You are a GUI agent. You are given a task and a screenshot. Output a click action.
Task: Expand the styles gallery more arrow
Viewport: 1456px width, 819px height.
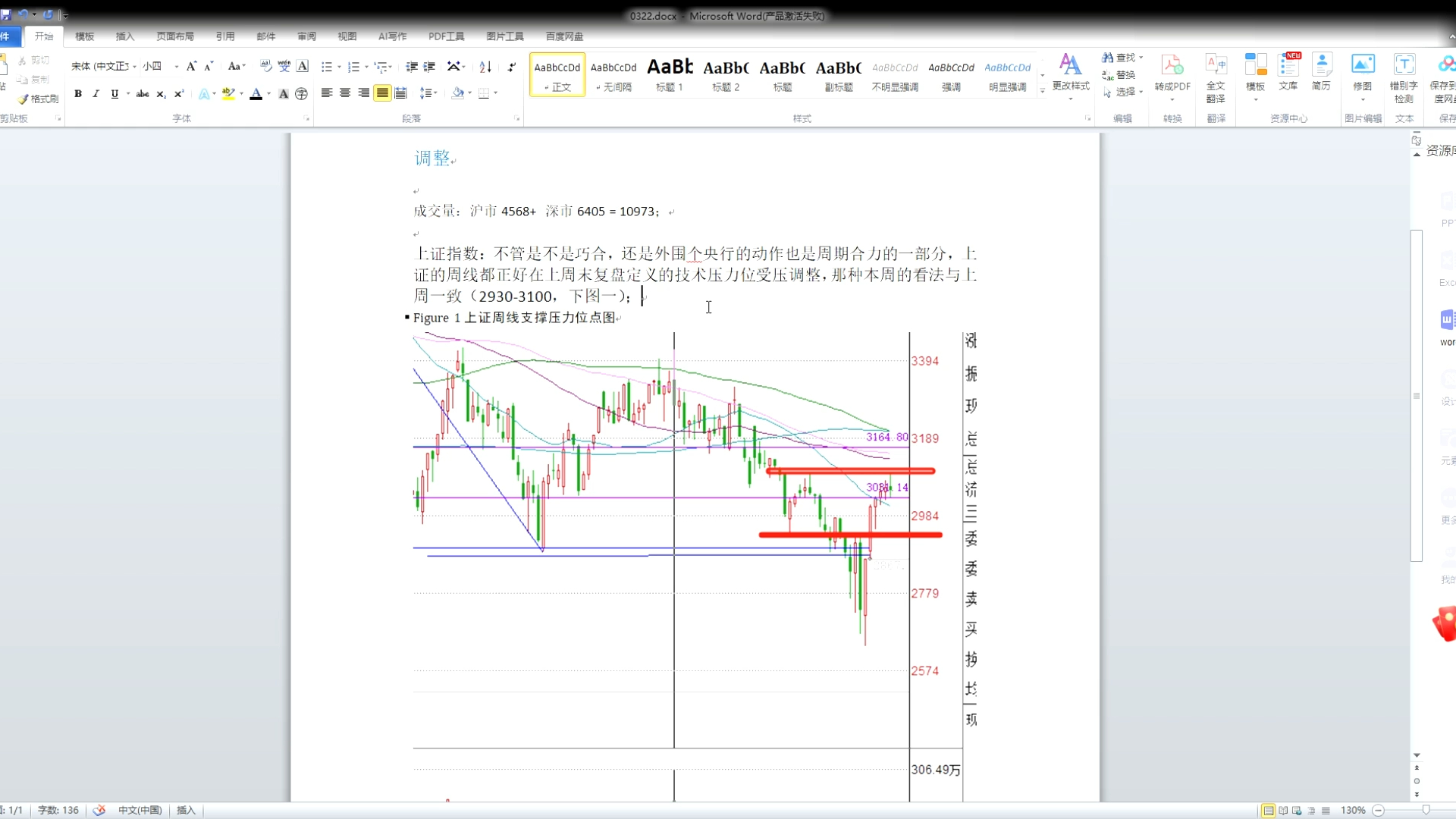click(x=1043, y=91)
